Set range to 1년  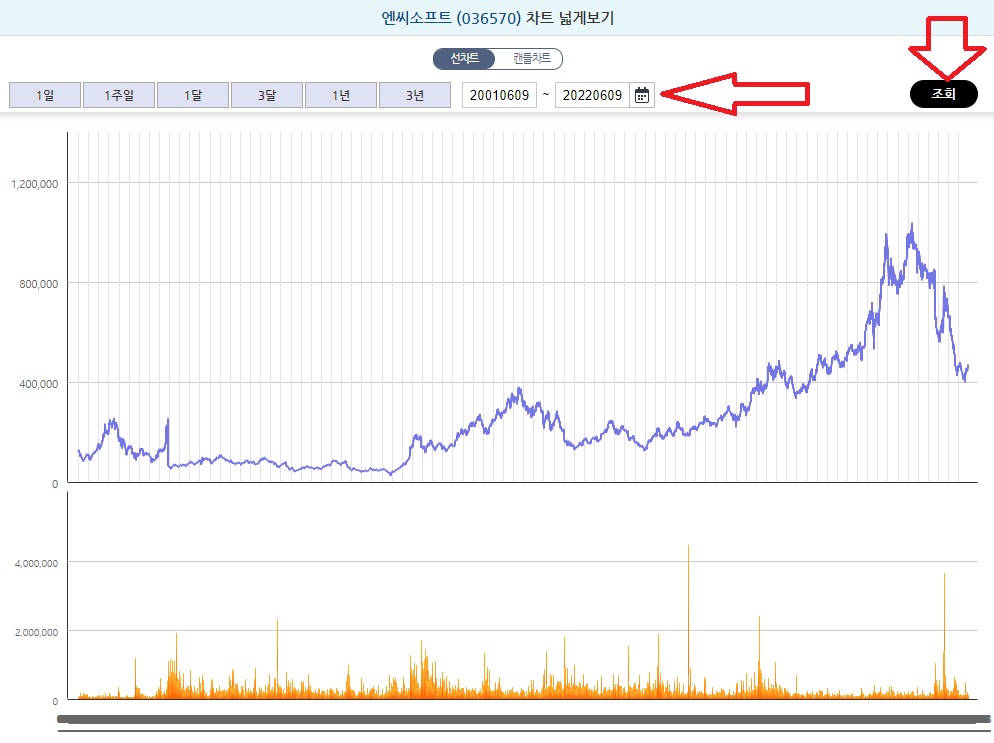[x=340, y=95]
